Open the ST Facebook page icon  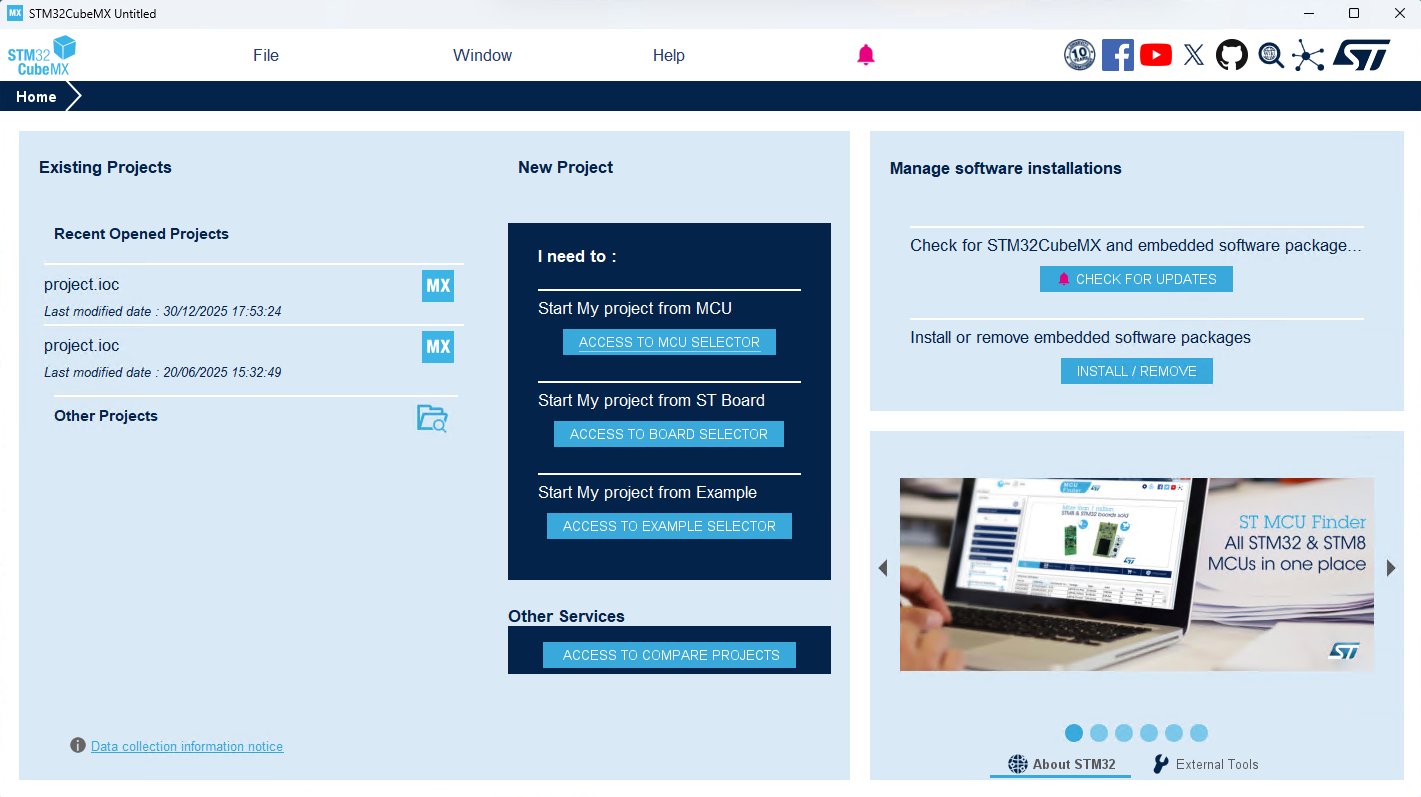(x=1117, y=55)
